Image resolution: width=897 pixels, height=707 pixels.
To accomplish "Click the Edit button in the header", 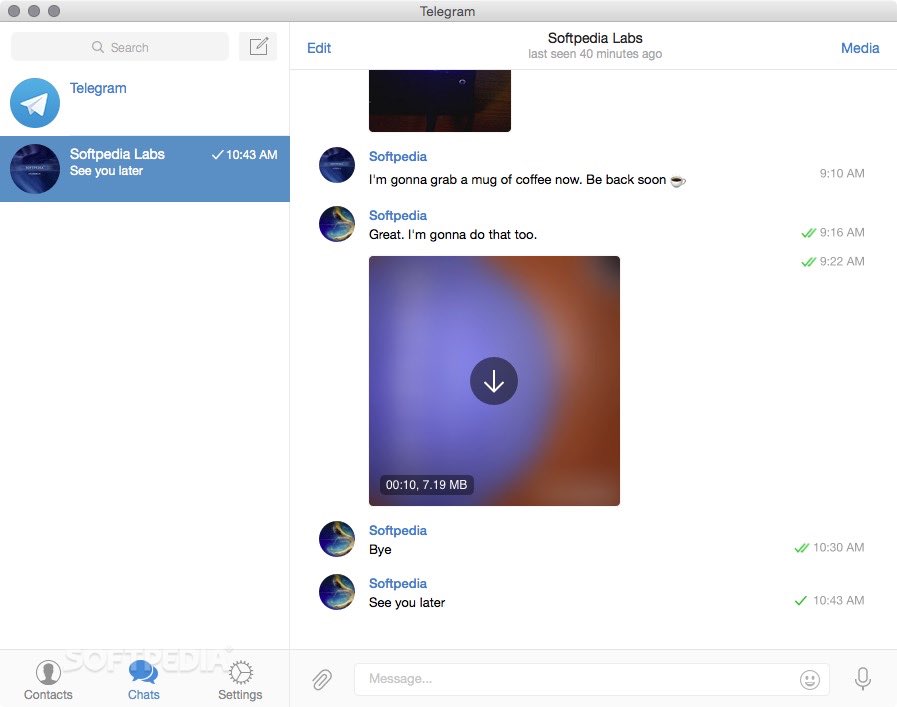I will pos(319,48).
